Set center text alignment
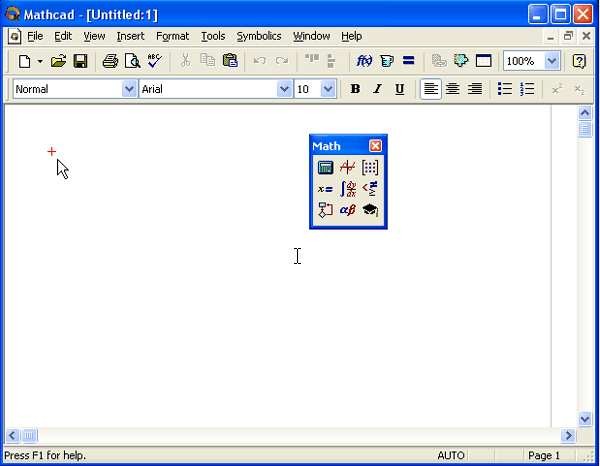This screenshot has height=466, width=600. pyautogui.click(x=453, y=89)
